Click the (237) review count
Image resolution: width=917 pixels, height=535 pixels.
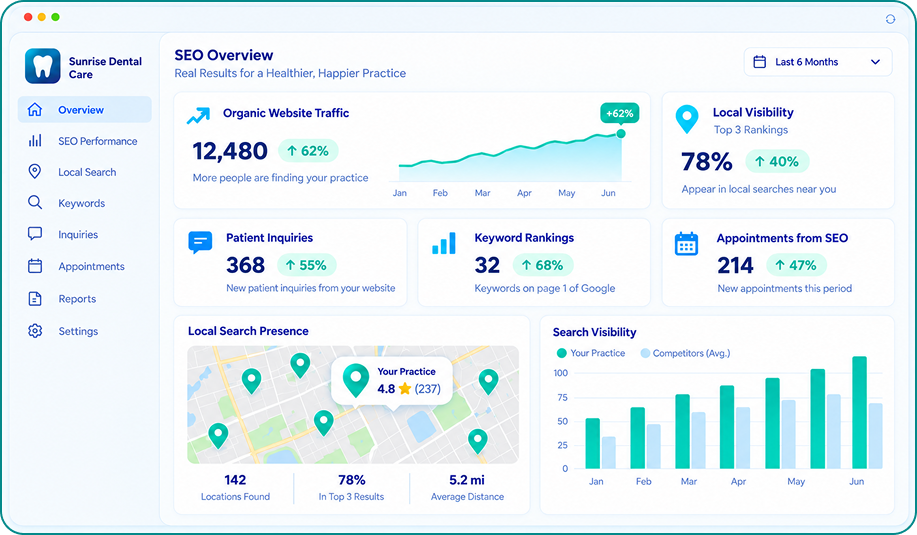point(428,389)
